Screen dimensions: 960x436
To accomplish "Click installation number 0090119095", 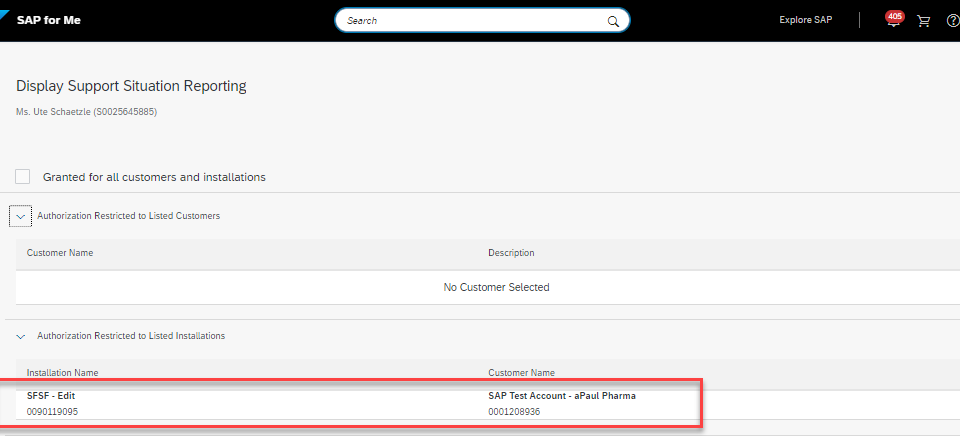I will [x=53, y=412].
